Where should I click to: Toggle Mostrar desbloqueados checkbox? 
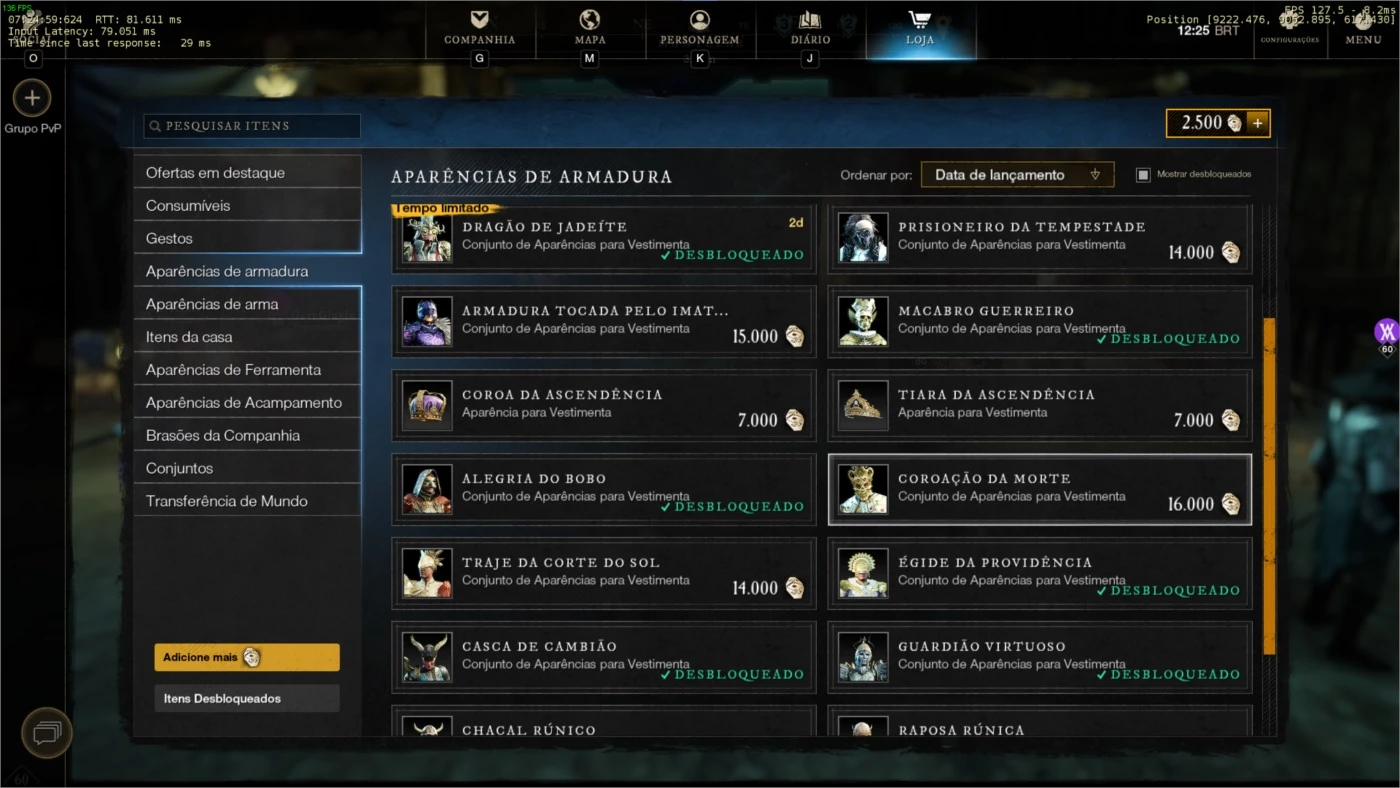1143,174
